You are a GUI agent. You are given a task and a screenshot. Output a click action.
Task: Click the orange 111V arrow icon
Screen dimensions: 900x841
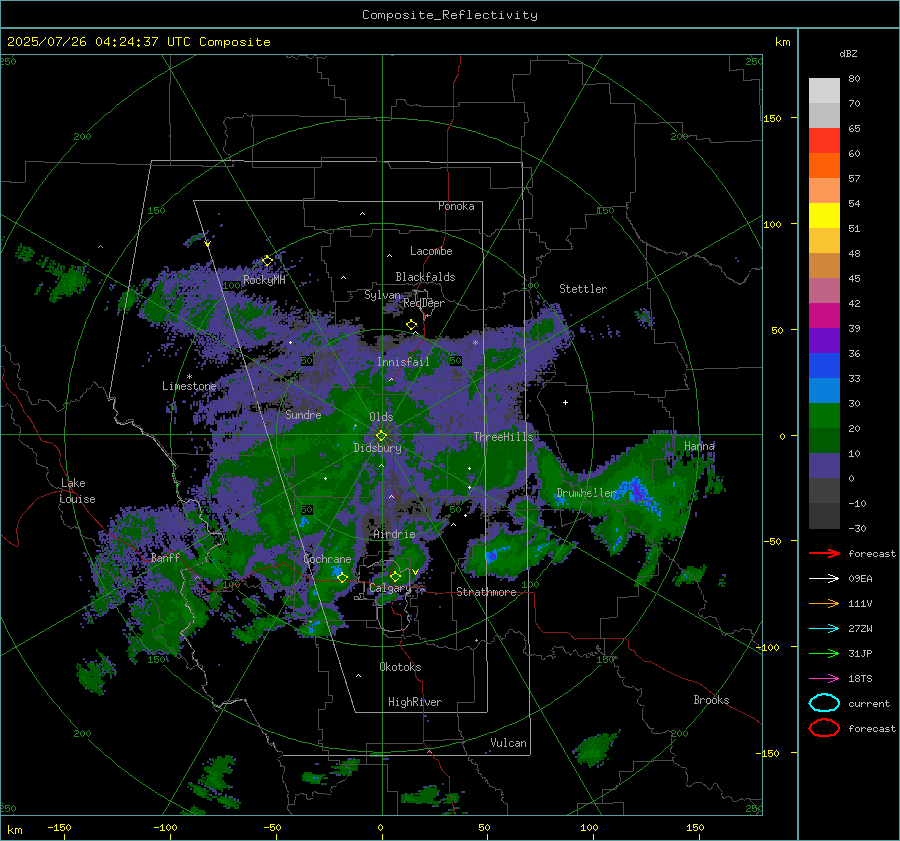click(x=824, y=603)
